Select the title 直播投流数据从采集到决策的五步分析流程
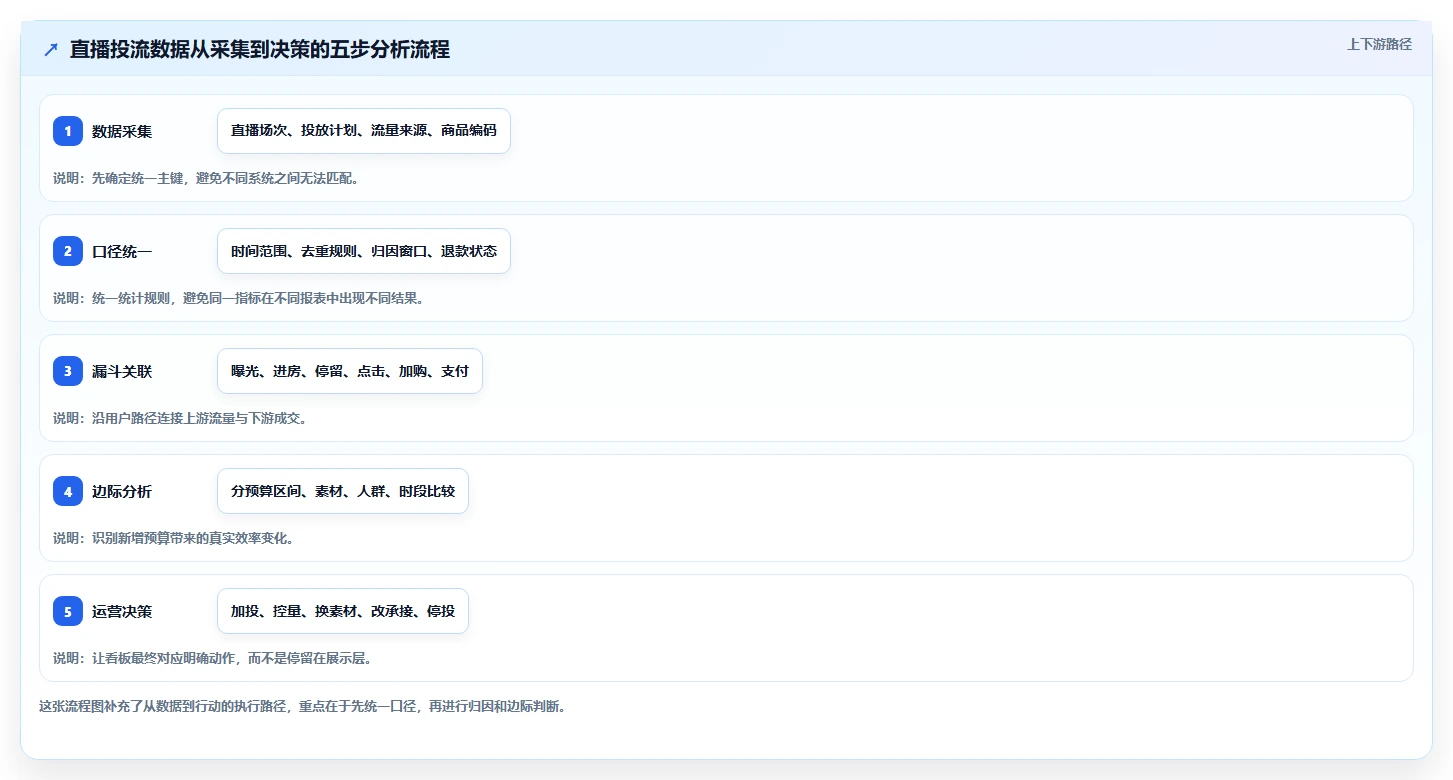 tap(260, 50)
